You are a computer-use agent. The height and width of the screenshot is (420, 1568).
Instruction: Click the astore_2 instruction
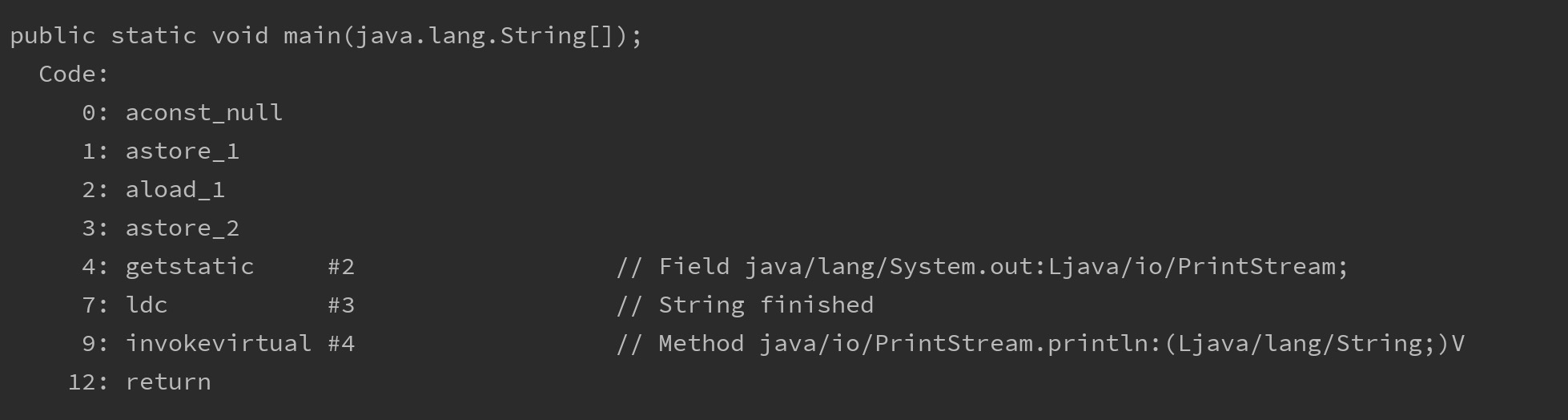tap(183, 228)
